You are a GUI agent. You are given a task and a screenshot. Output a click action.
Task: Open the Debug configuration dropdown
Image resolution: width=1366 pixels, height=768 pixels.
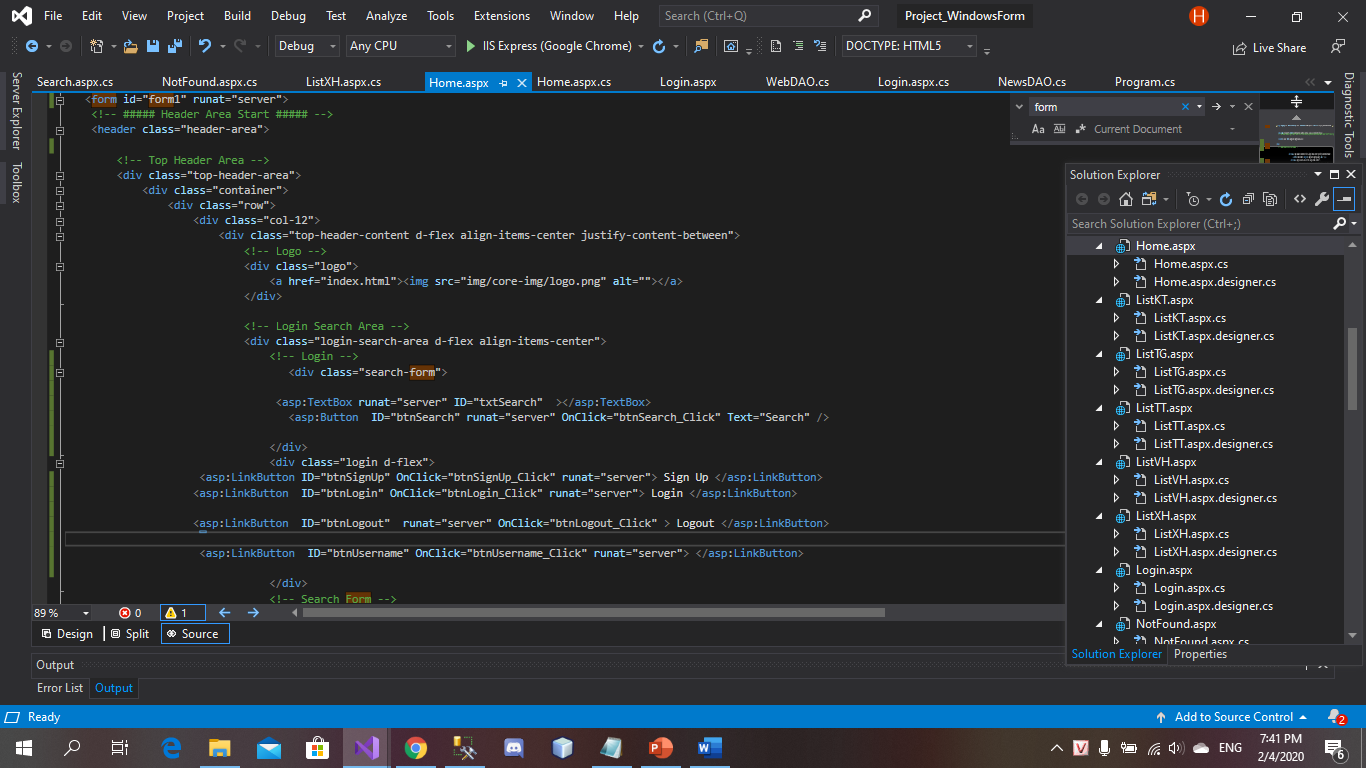click(x=308, y=46)
